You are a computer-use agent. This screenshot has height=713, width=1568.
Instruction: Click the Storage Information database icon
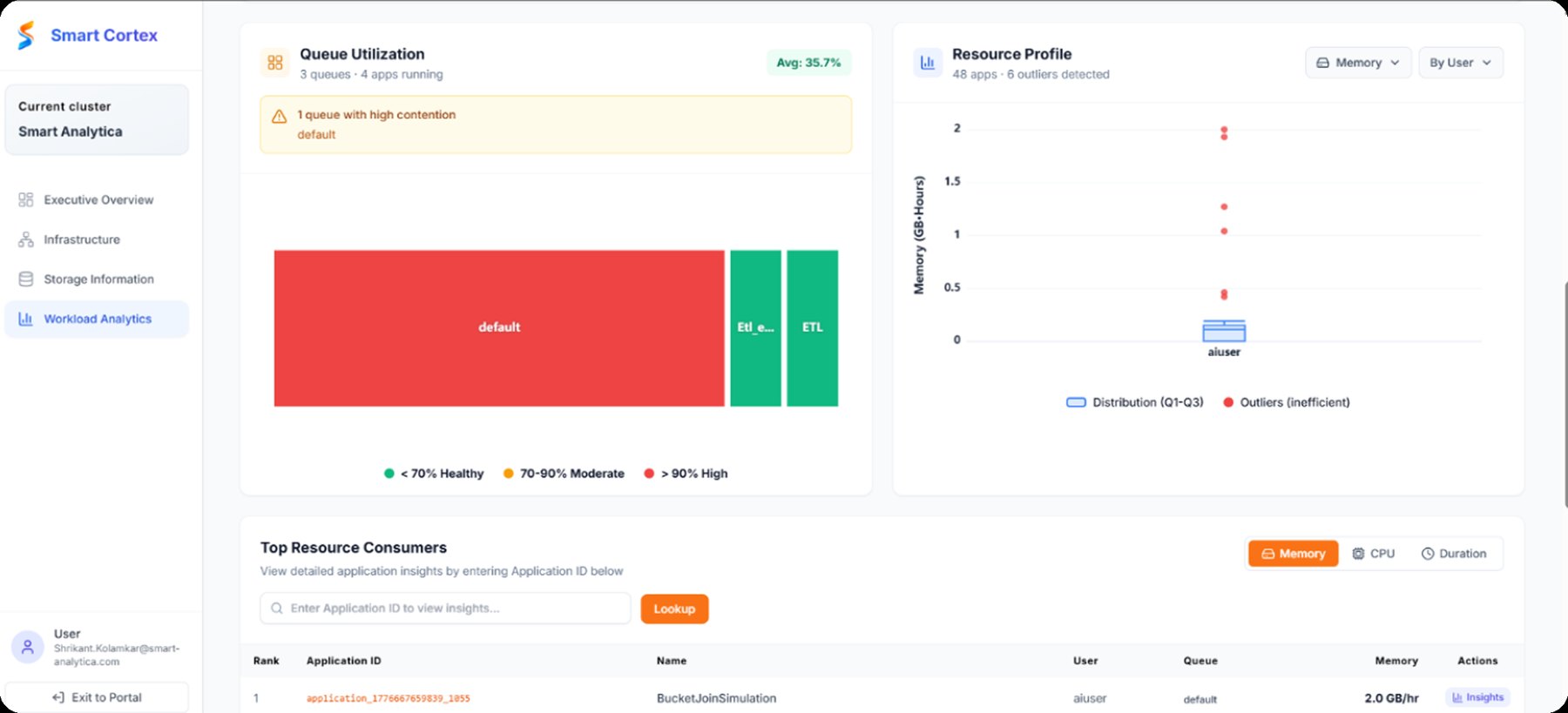(26, 279)
